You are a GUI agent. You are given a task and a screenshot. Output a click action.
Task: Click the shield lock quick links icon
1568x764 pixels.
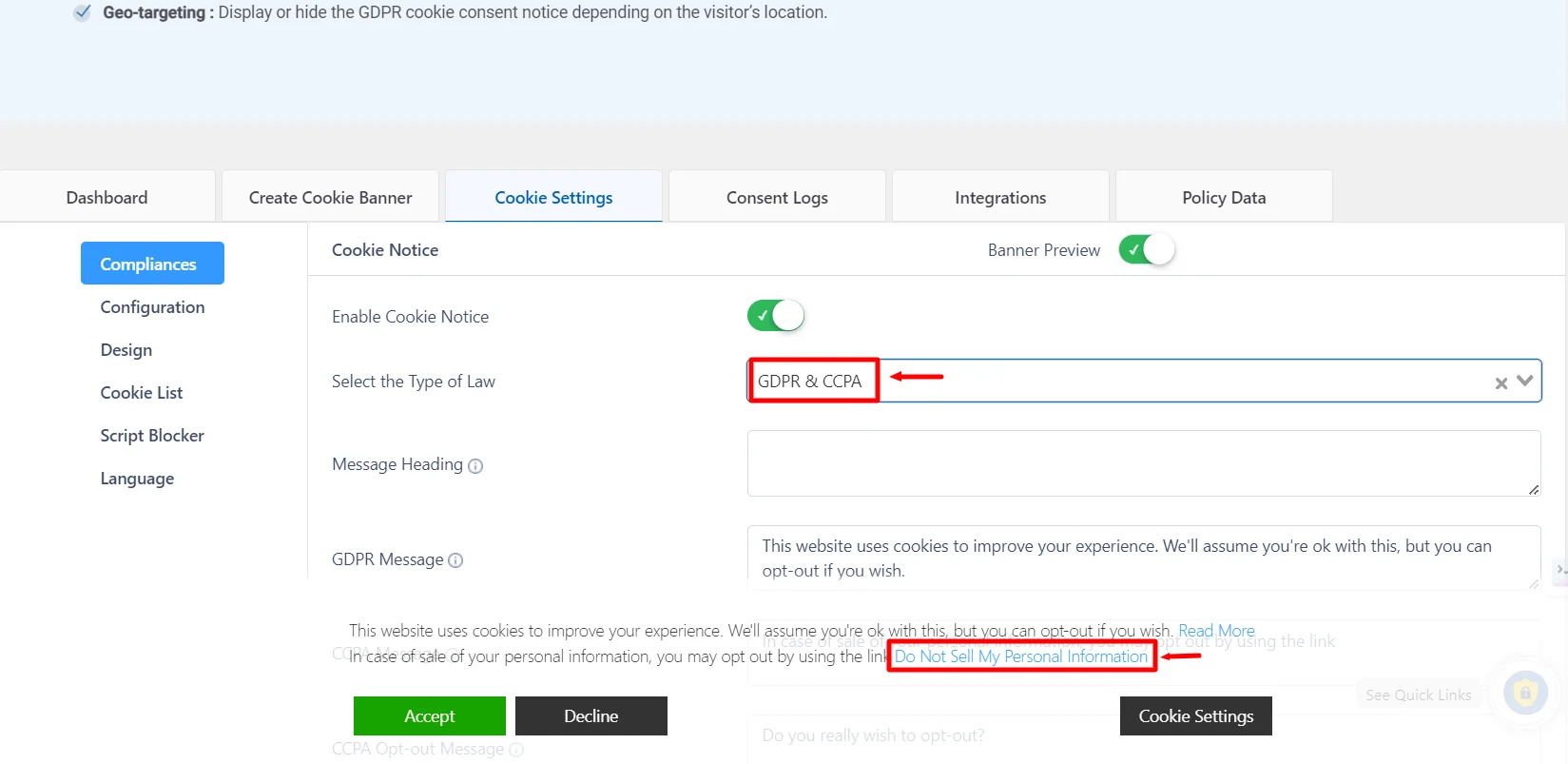(x=1525, y=693)
